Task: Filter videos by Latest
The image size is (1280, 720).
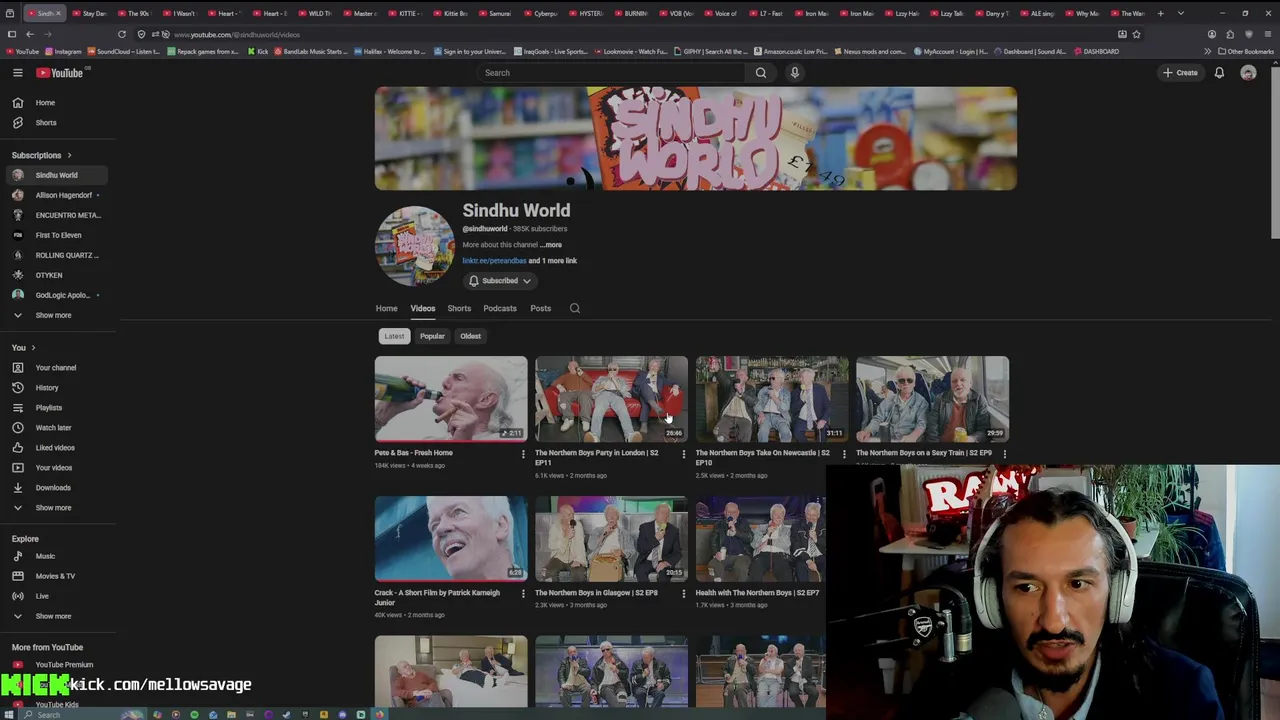Action: click(x=394, y=336)
